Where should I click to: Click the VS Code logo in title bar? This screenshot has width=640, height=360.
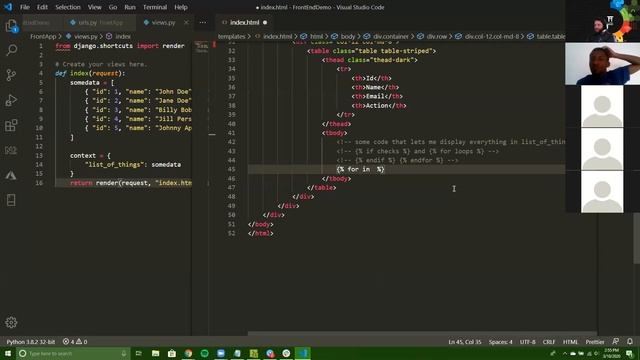tap(8, 7)
